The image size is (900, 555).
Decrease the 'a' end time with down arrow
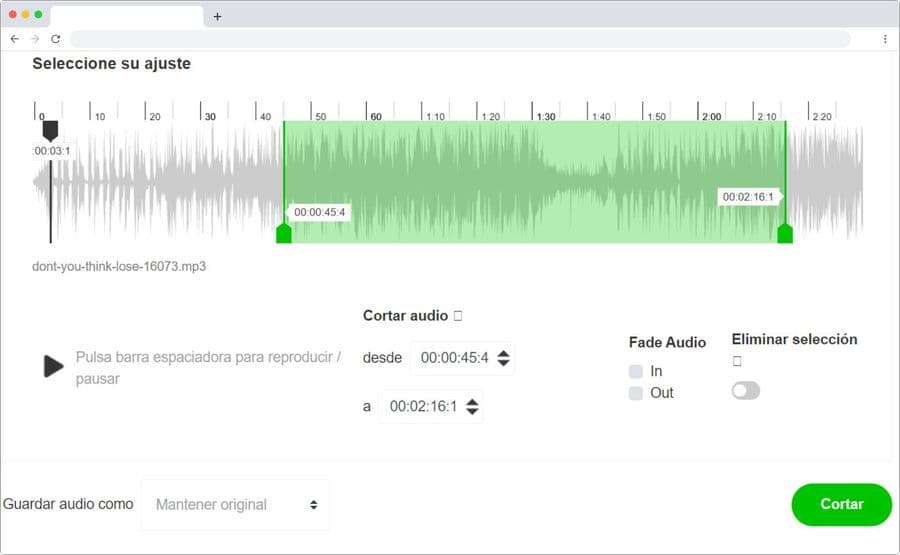[472, 412]
